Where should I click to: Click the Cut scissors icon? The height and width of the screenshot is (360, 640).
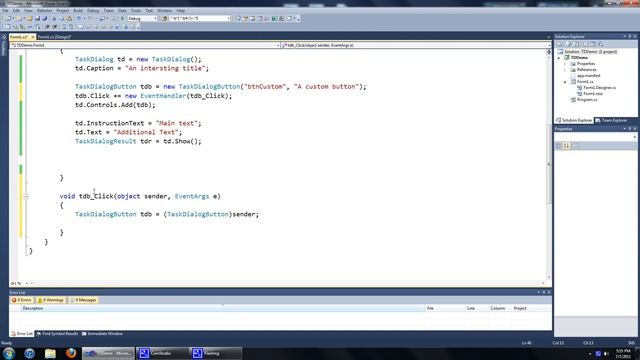[x=54, y=18]
